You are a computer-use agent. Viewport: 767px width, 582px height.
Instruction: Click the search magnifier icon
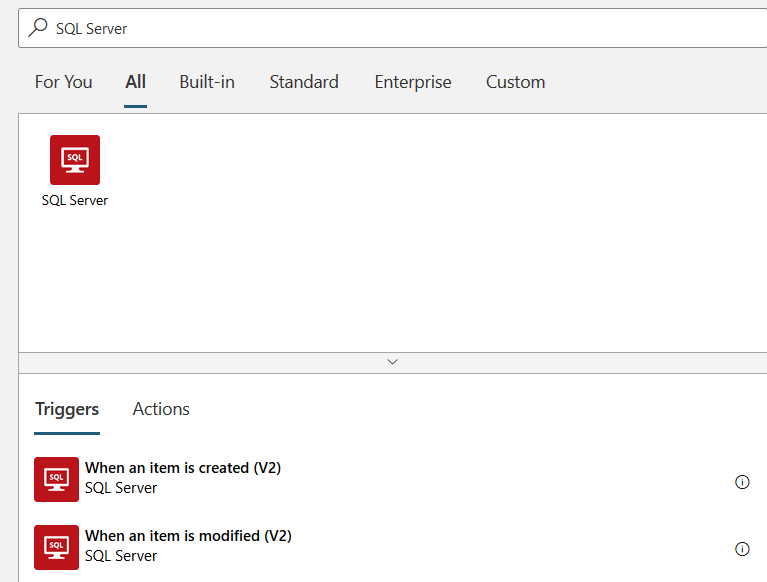tap(38, 27)
